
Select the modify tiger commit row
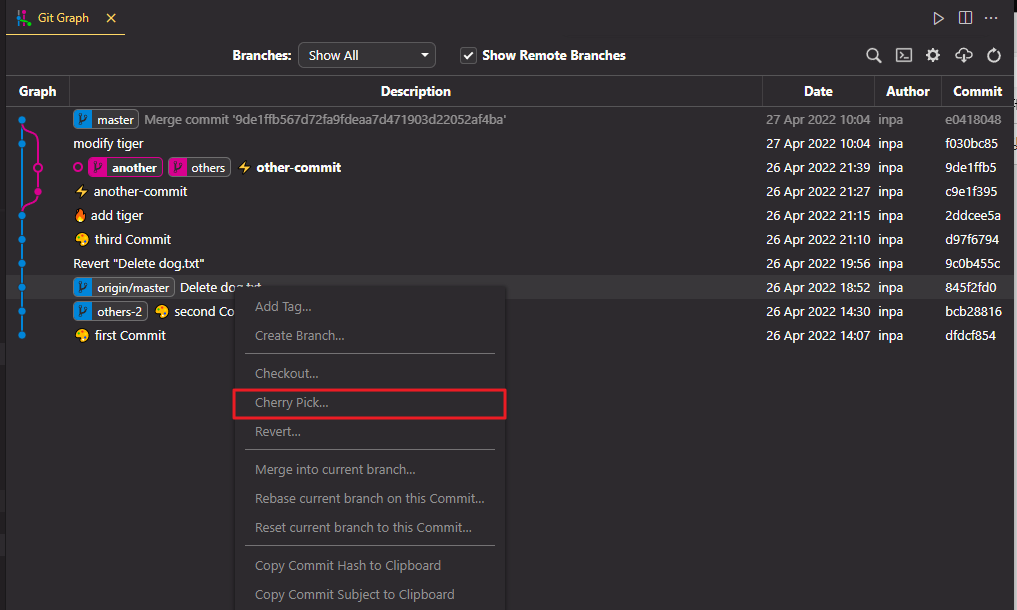(510, 143)
